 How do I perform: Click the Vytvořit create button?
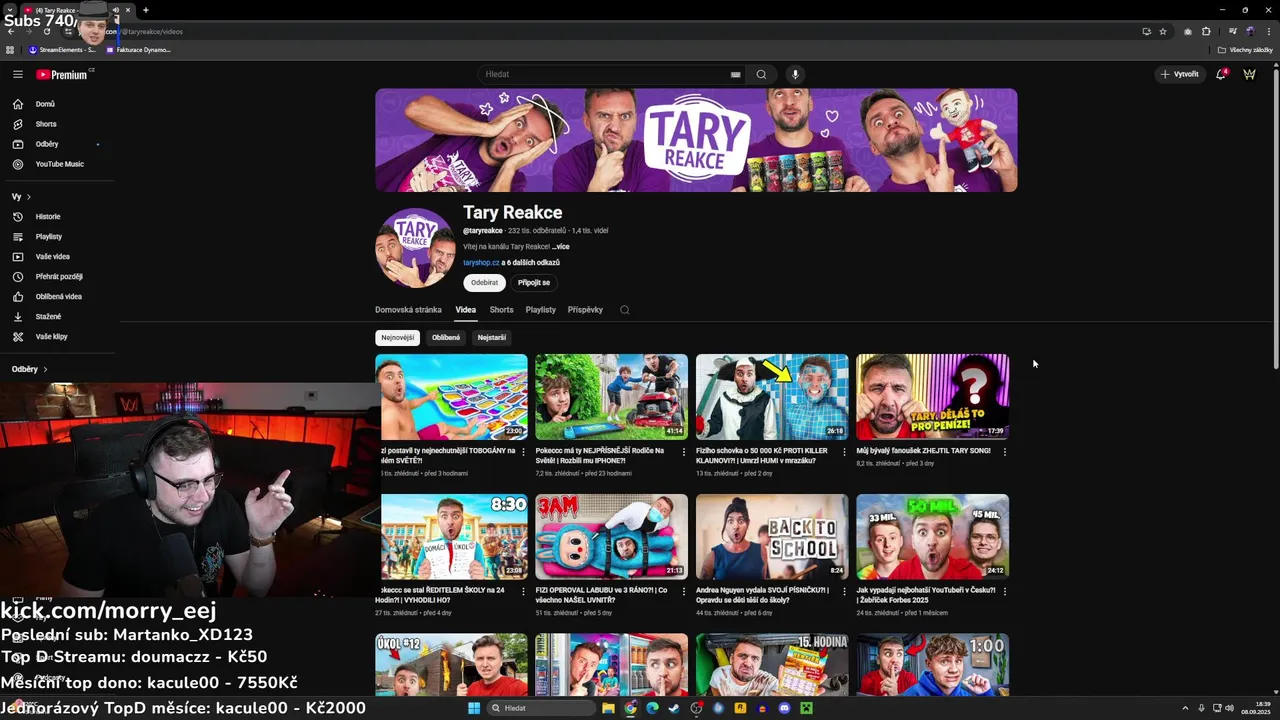(1180, 74)
